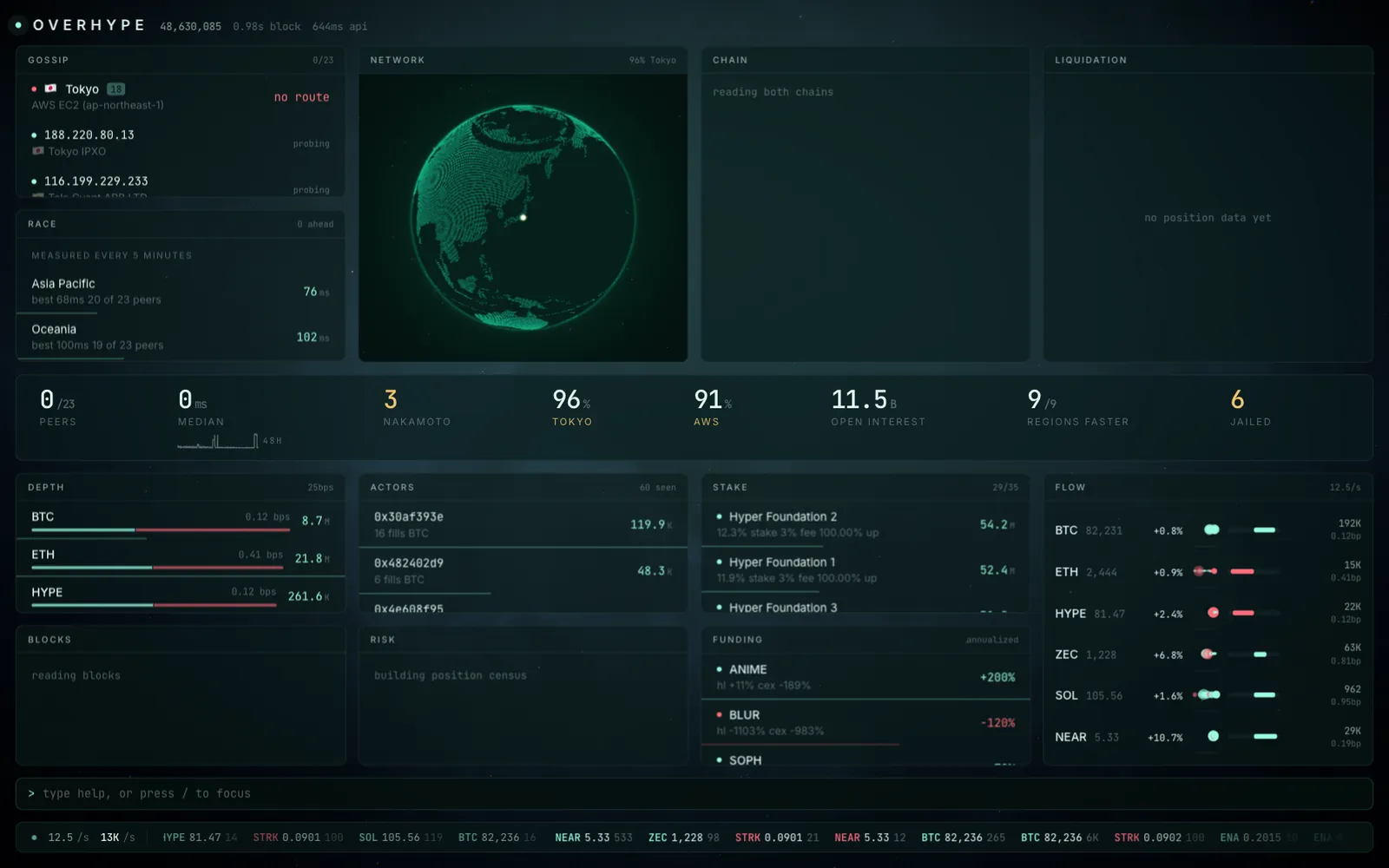Select gossip peer 188.220.80.13
This screenshot has width=1389, height=868.
181,142
